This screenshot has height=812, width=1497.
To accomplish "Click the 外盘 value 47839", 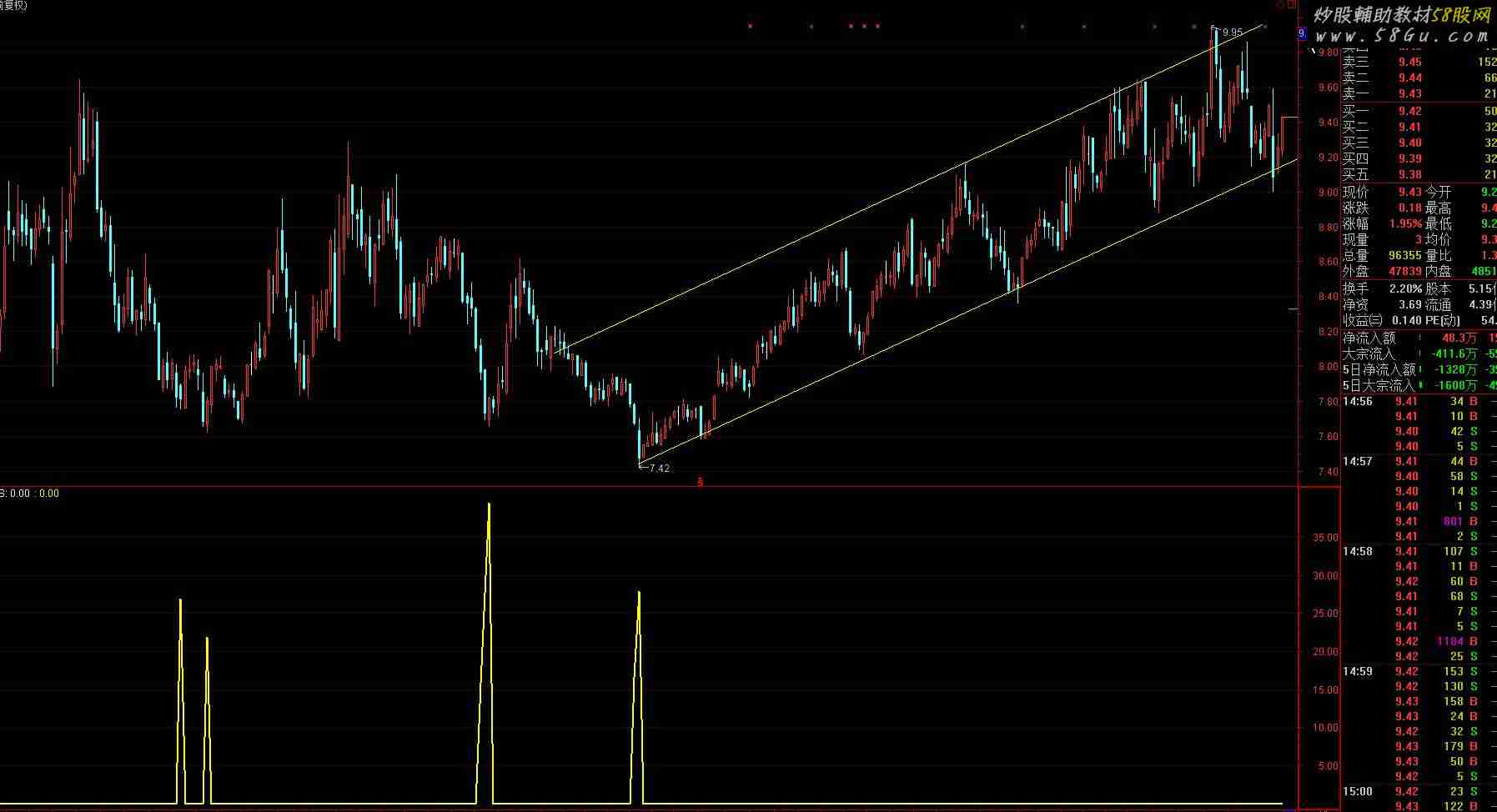I will [x=1405, y=271].
